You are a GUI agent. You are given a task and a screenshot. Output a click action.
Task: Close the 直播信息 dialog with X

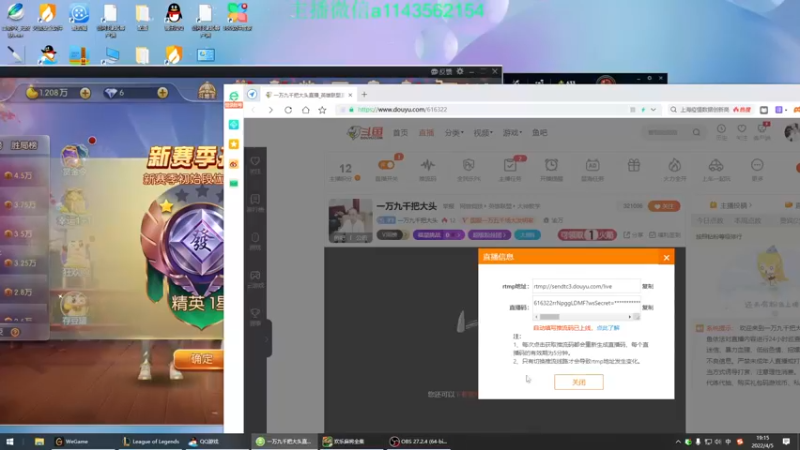coord(666,258)
